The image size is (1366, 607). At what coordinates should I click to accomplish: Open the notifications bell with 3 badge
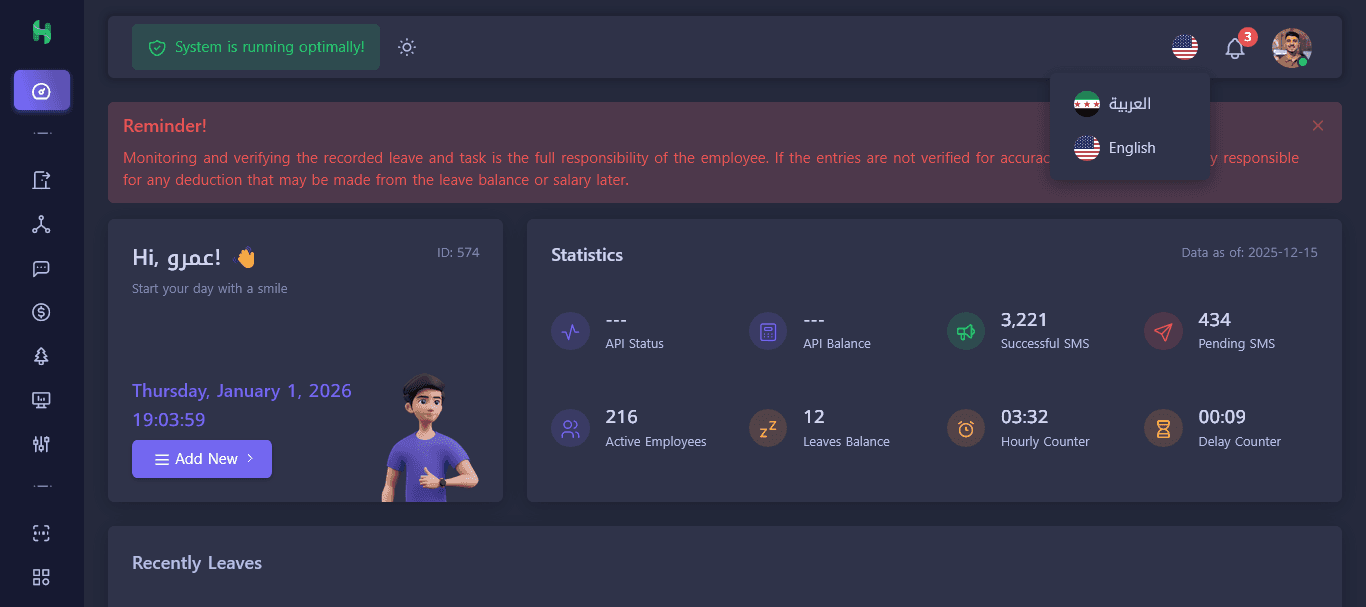(x=1235, y=48)
